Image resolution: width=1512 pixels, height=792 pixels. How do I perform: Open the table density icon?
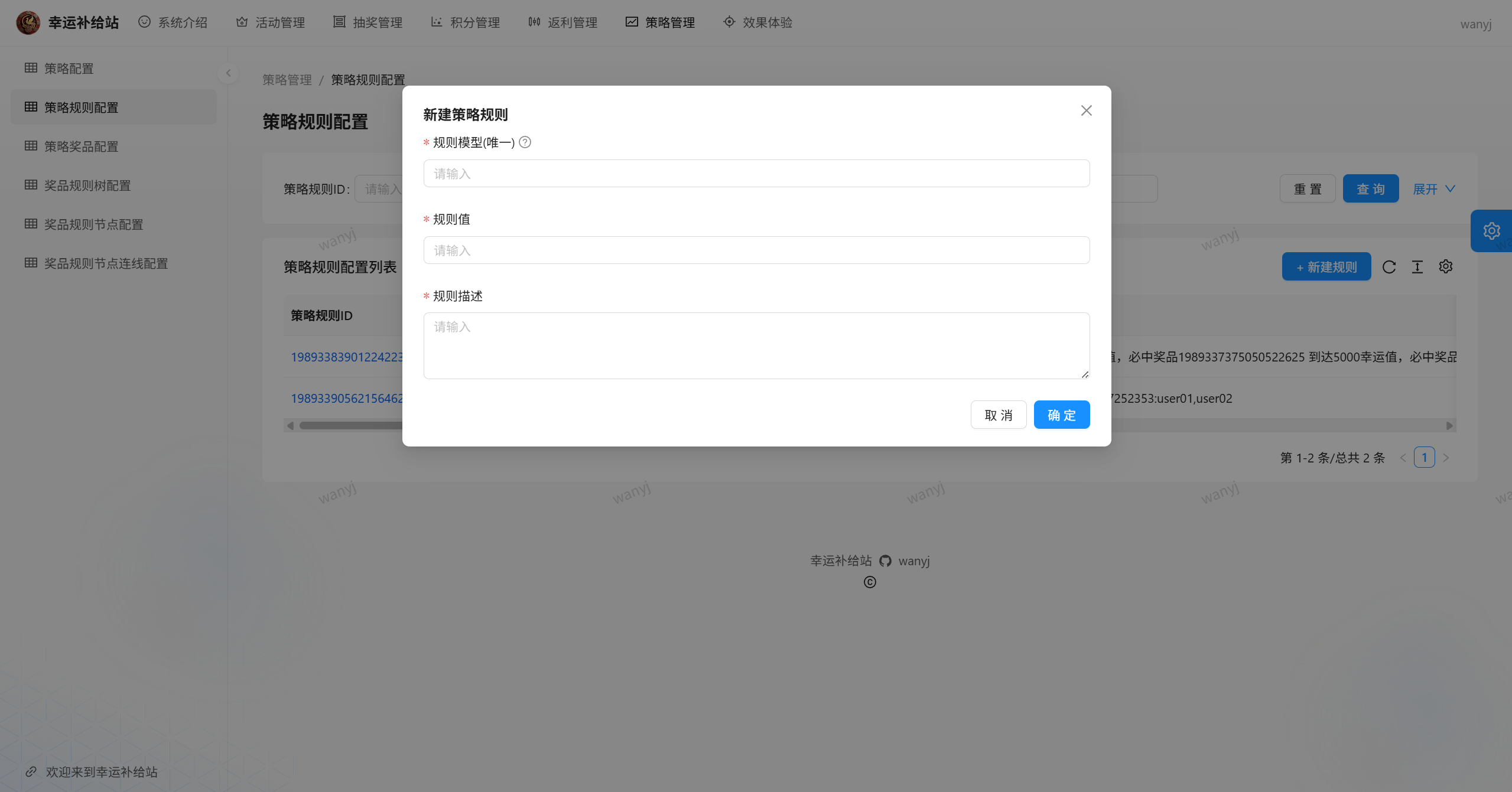[1417, 267]
